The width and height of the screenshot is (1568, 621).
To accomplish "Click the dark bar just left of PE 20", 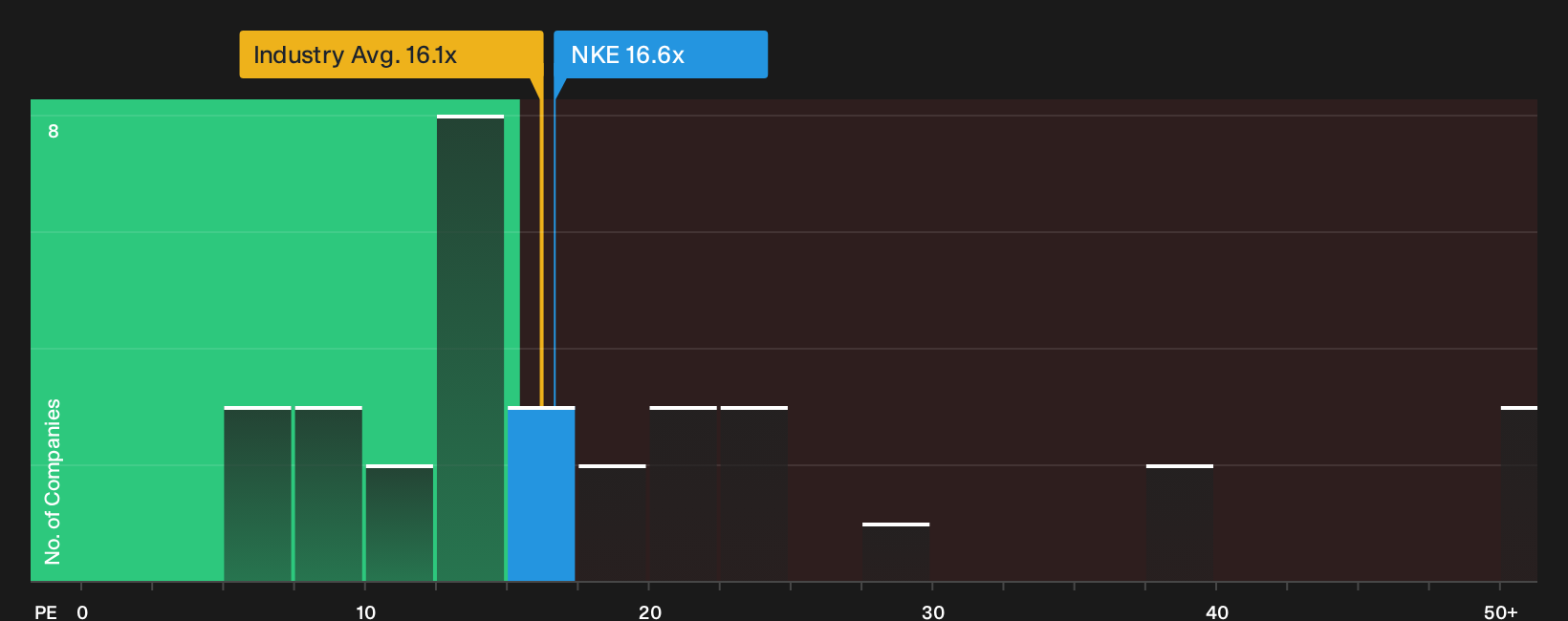I will (x=612, y=523).
